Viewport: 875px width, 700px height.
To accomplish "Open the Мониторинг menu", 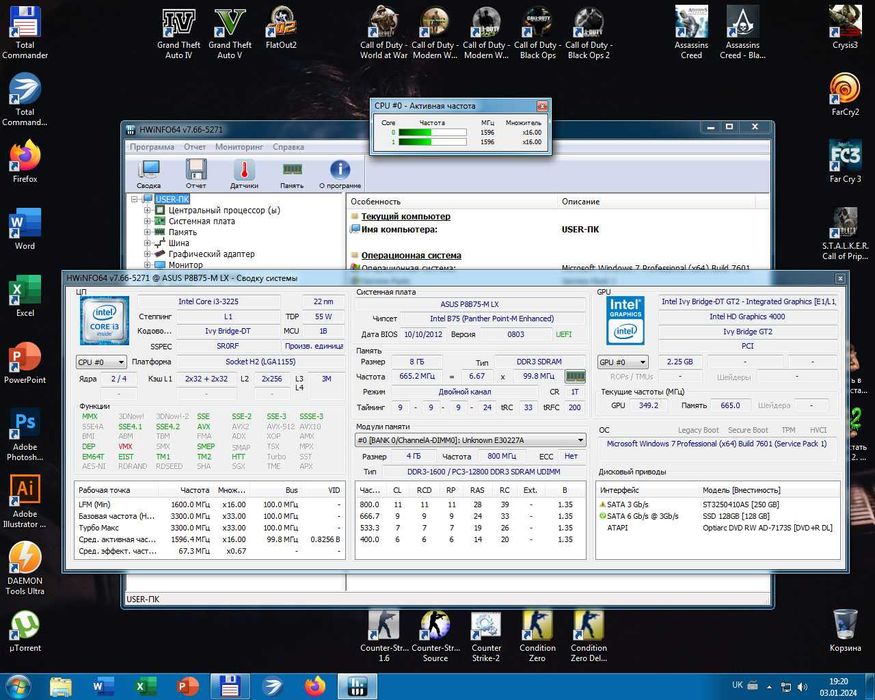I will pyautogui.click(x=239, y=147).
